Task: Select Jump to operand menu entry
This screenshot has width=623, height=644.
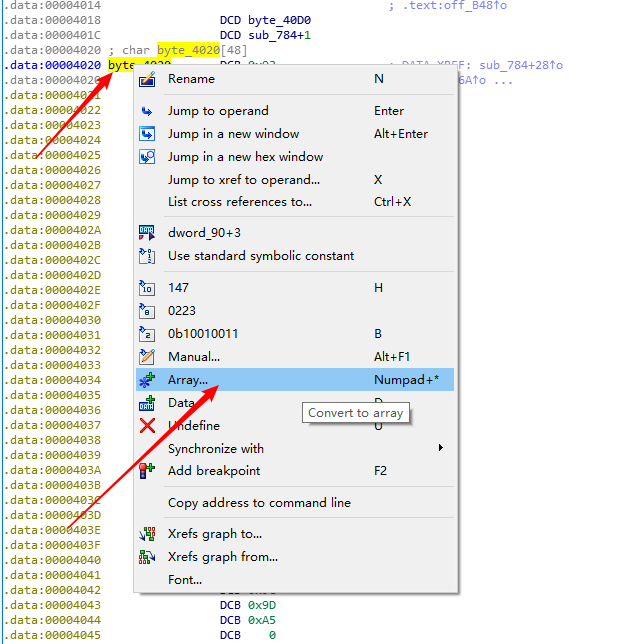Action: [x=295, y=111]
